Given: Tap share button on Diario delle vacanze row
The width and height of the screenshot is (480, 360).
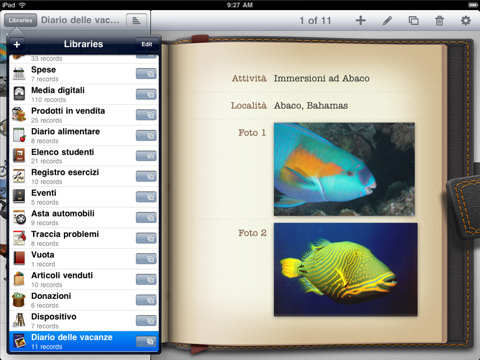Looking at the screenshot, I should pos(146,341).
